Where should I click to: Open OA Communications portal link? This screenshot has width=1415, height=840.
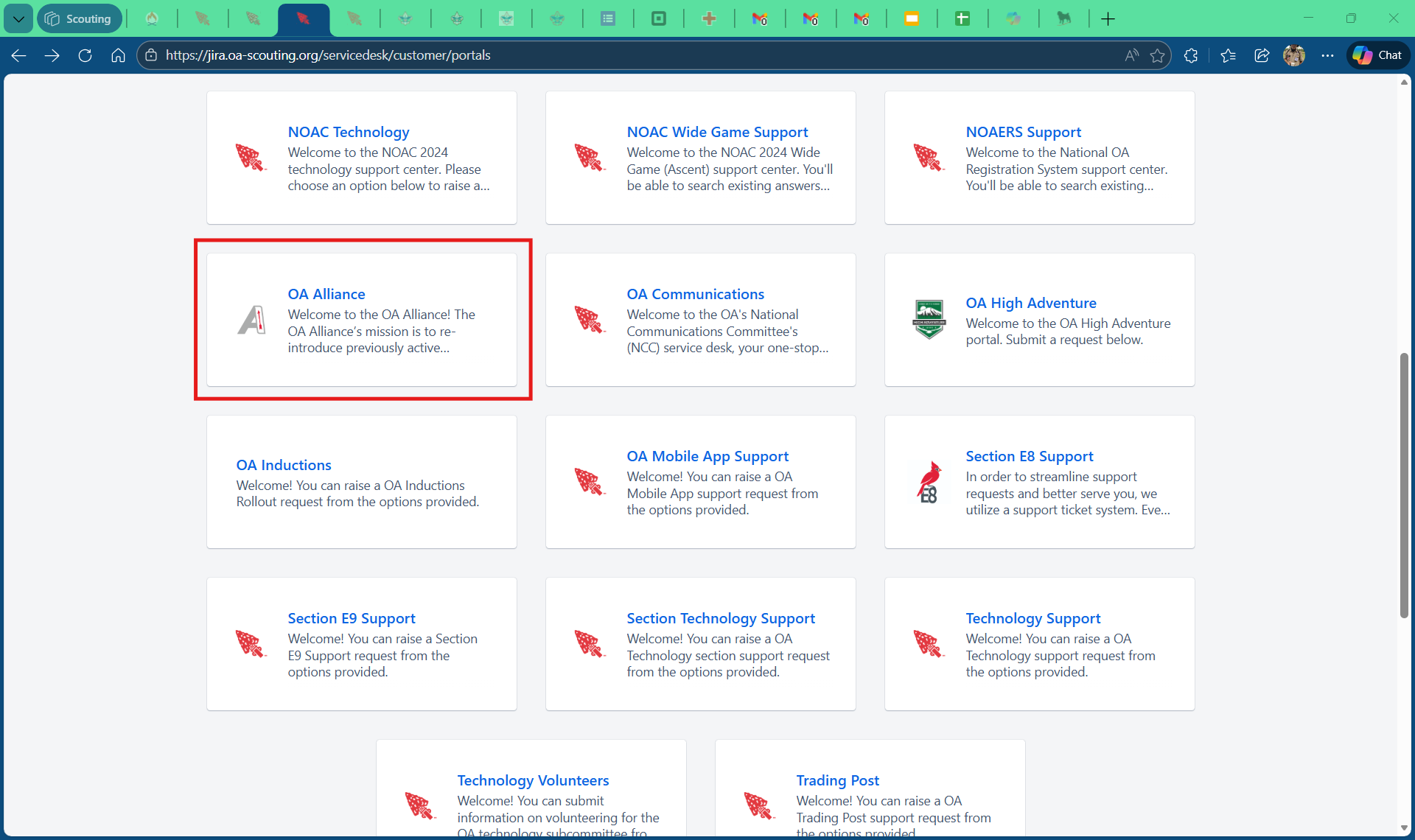(x=695, y=294)
